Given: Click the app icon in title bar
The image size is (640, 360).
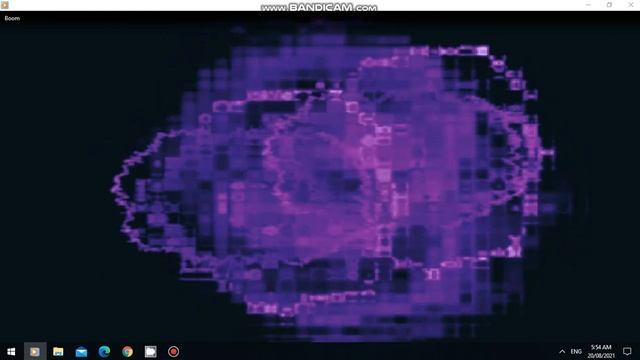Looking at the screenshot, I should (x=5, y=5).
